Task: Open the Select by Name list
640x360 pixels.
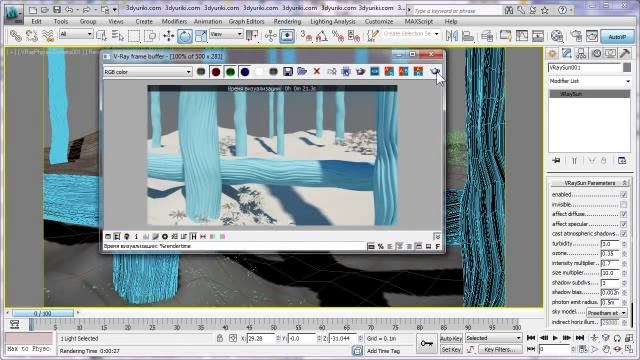Action: [118, 36]
